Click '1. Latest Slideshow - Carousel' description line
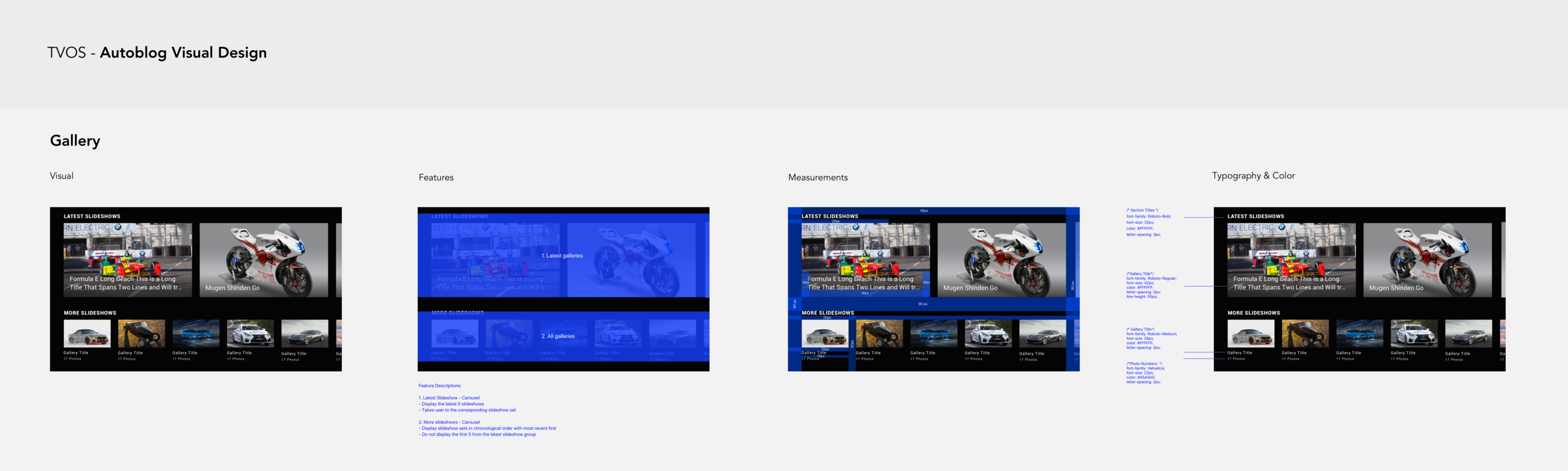This screenshot has height=471, width=1568. tap(449, 398)
